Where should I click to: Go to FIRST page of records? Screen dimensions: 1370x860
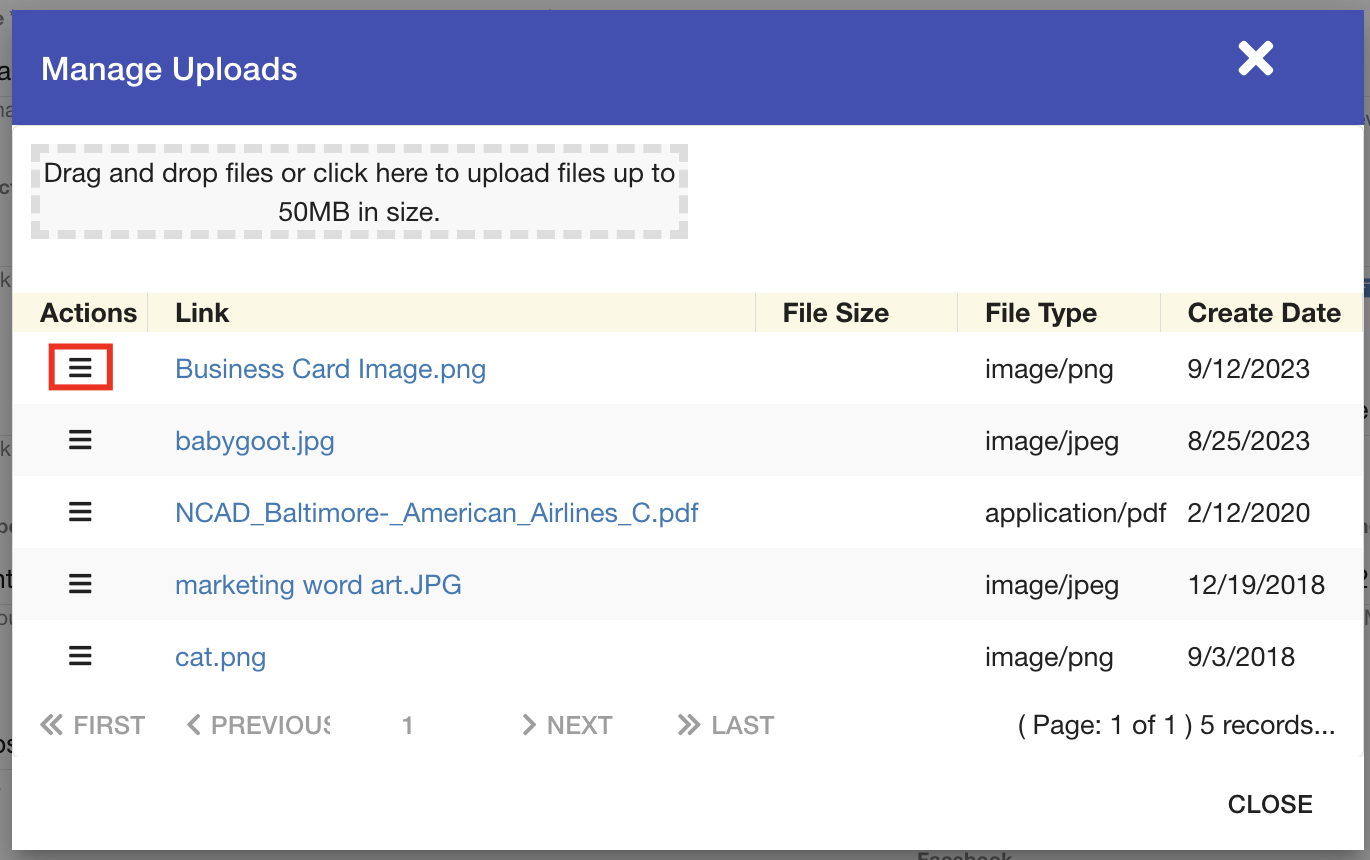93,725
